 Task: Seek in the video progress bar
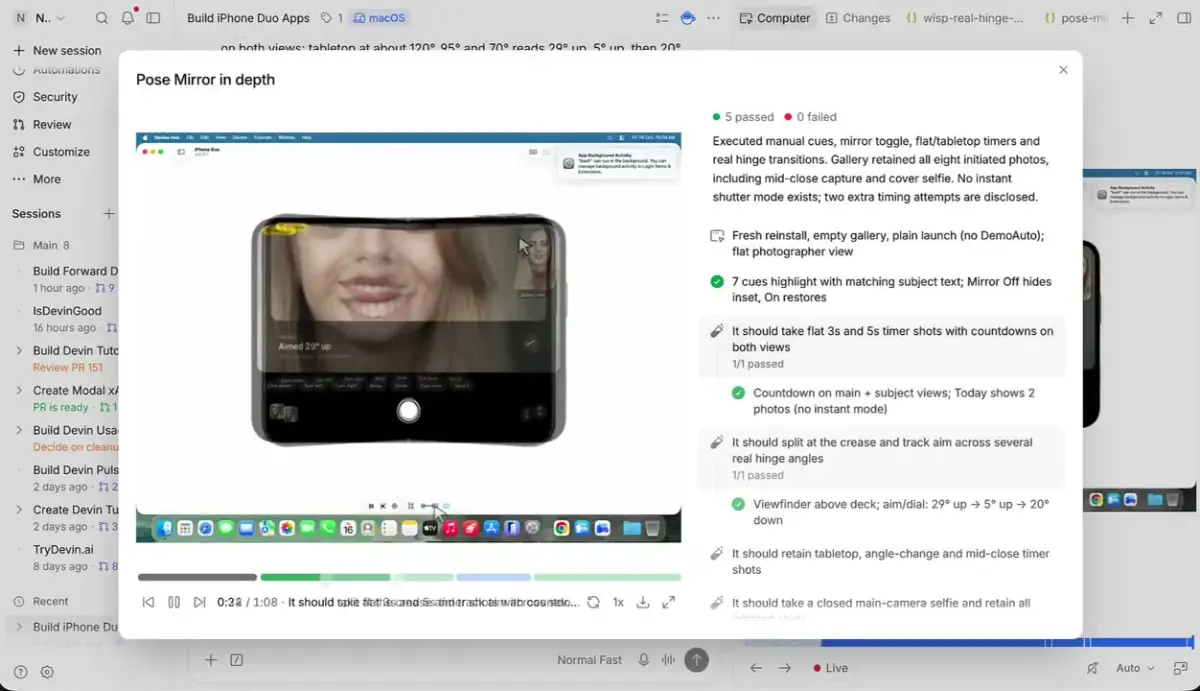[x=409, y=577]
